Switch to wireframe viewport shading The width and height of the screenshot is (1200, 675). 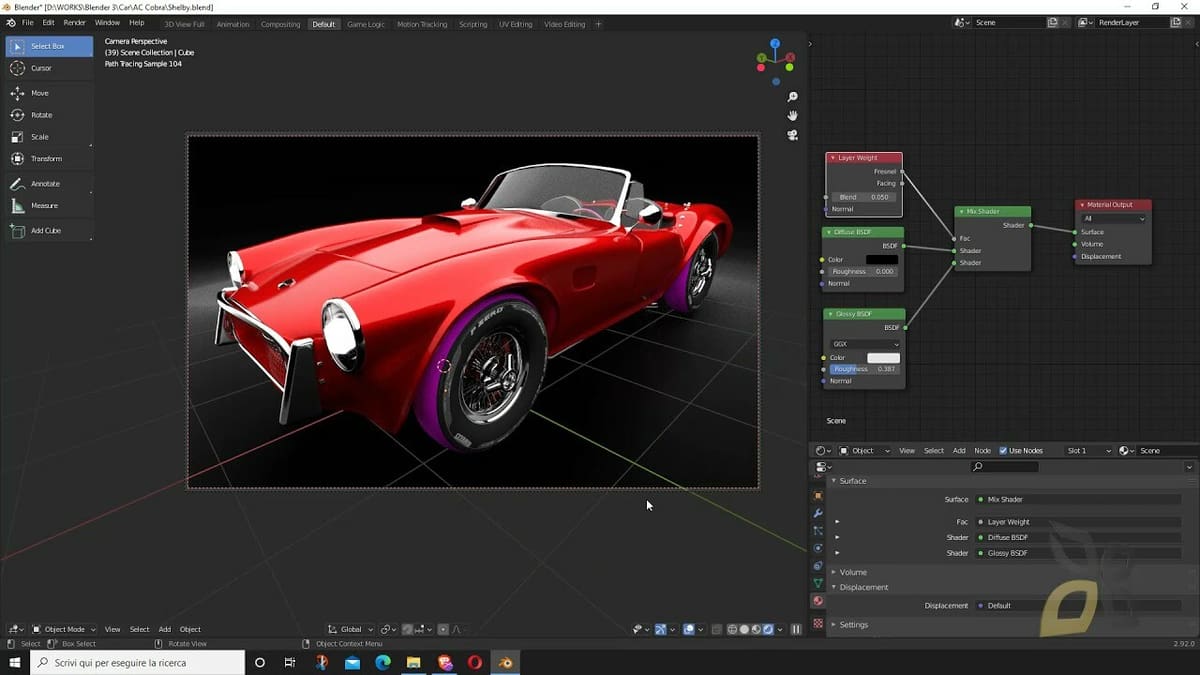[732, 629]
